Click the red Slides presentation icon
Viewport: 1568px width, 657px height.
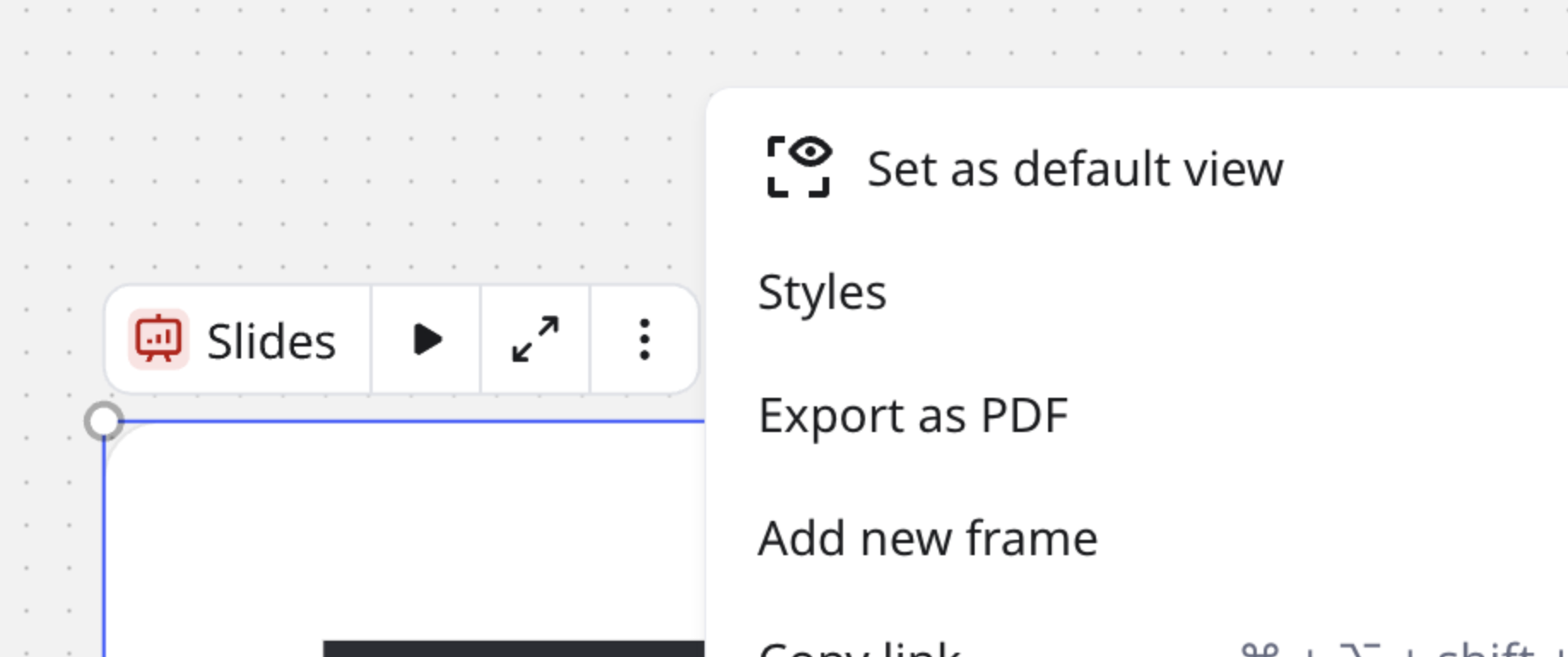point(158,340)
